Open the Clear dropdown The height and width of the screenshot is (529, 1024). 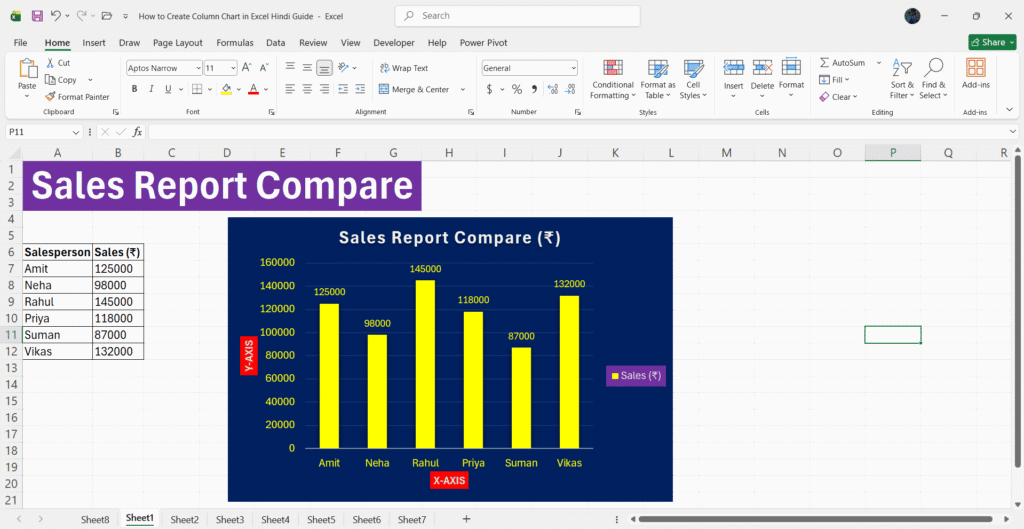839,97
